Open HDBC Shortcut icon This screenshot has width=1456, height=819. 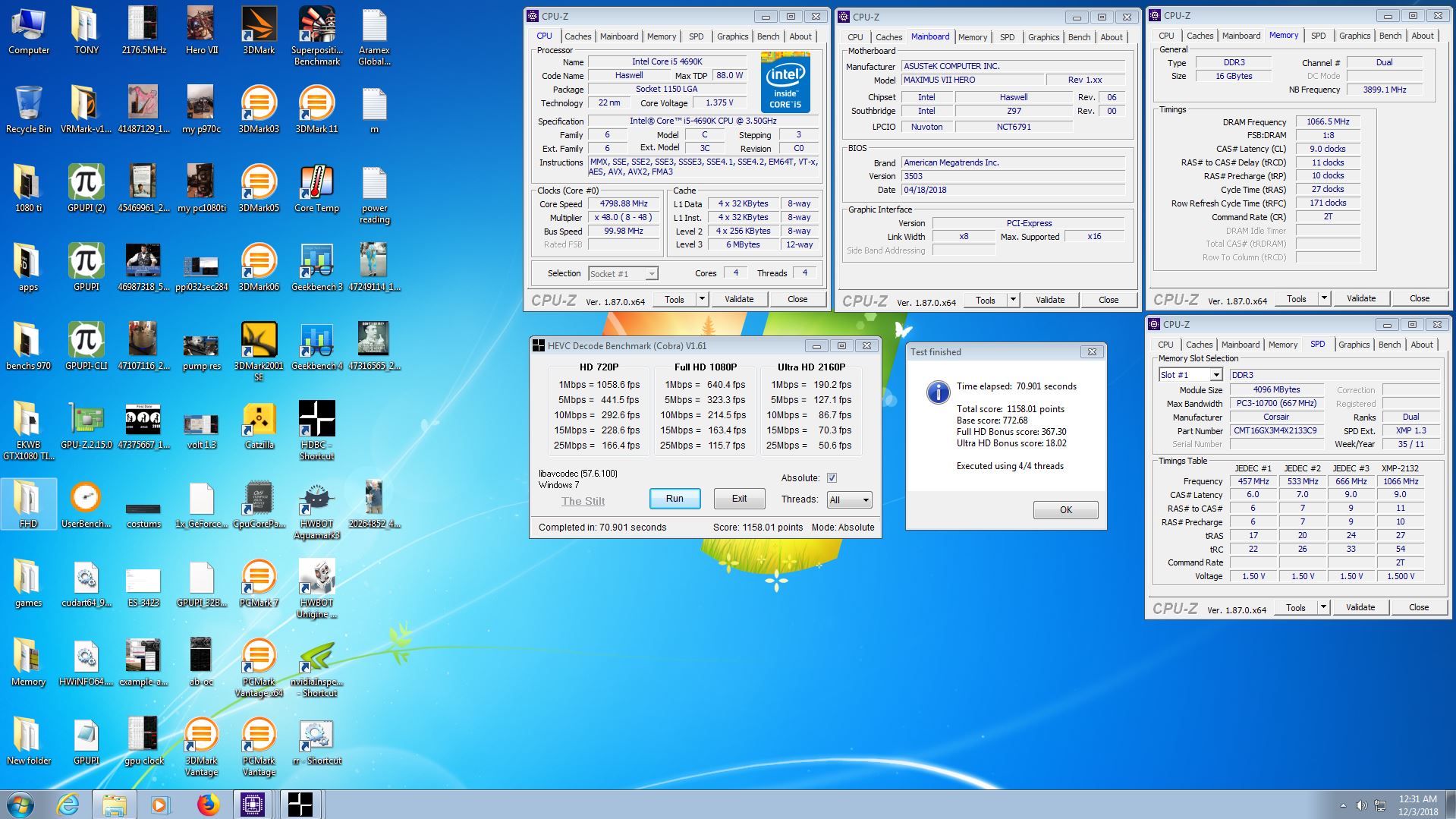point(316,431)
